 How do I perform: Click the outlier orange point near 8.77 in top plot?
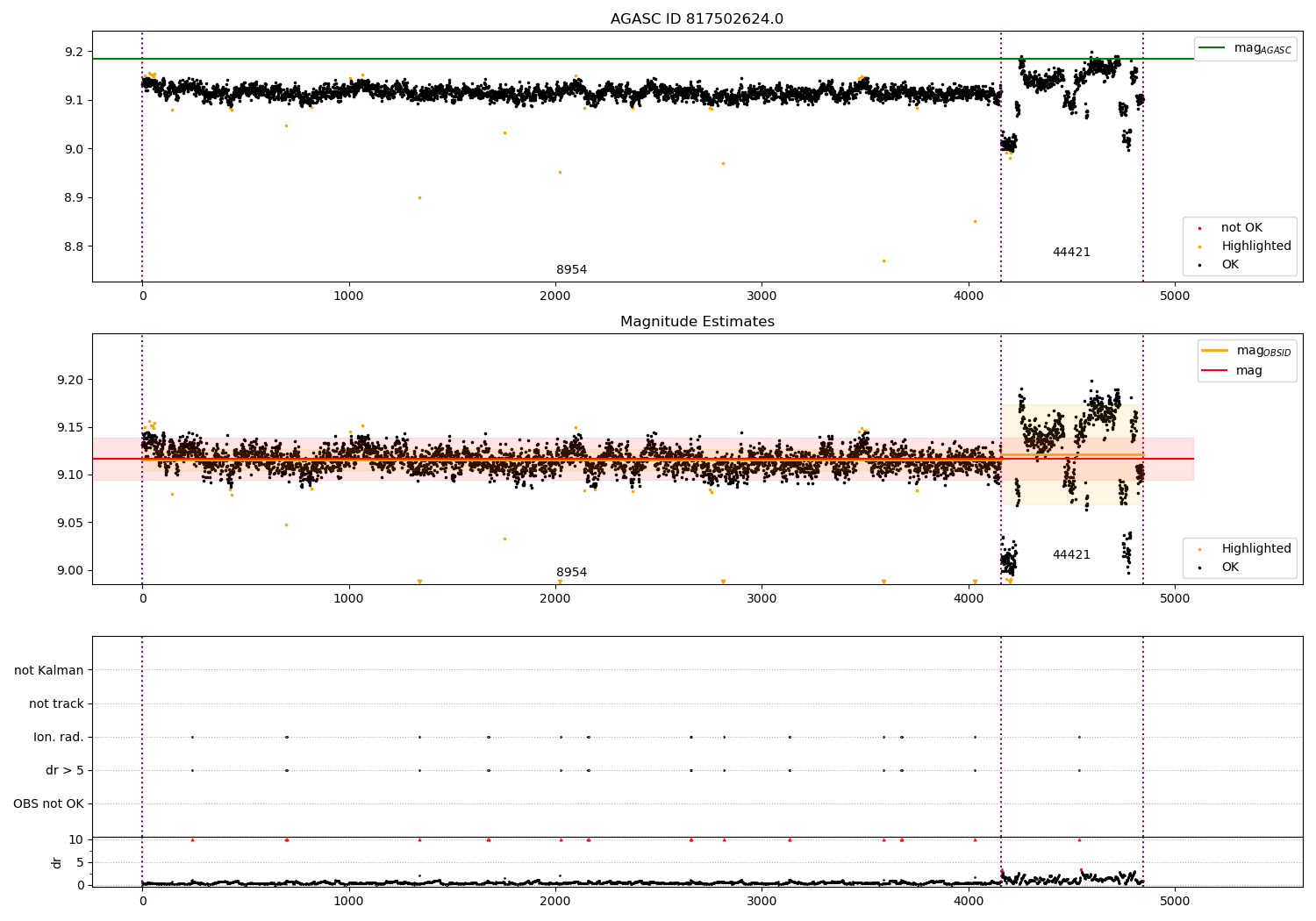pos(883,261)
